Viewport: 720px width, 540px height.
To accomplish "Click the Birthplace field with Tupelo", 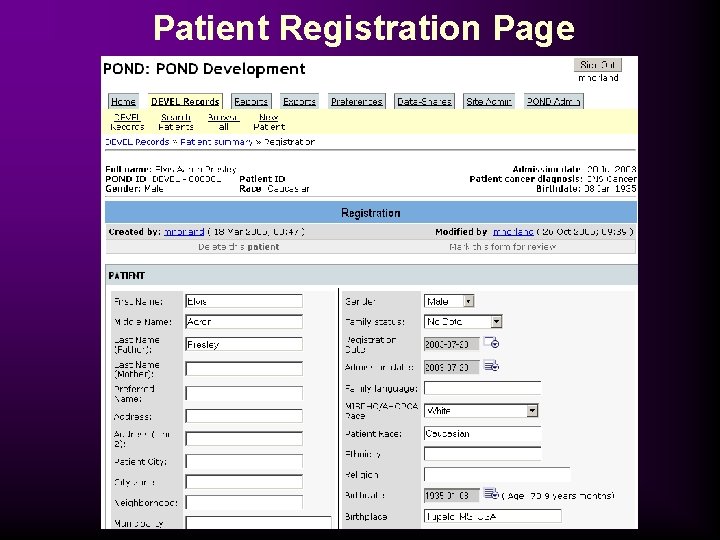I will 492,516.
